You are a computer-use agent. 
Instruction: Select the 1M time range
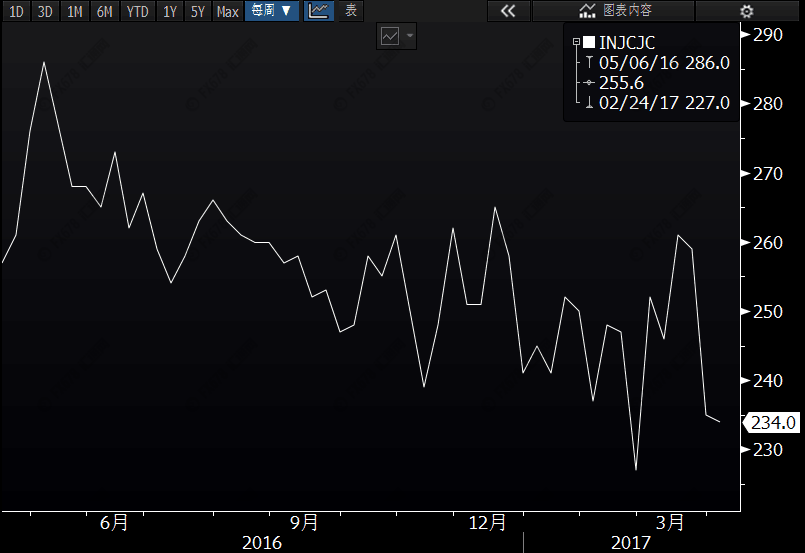tap(74, 11)
